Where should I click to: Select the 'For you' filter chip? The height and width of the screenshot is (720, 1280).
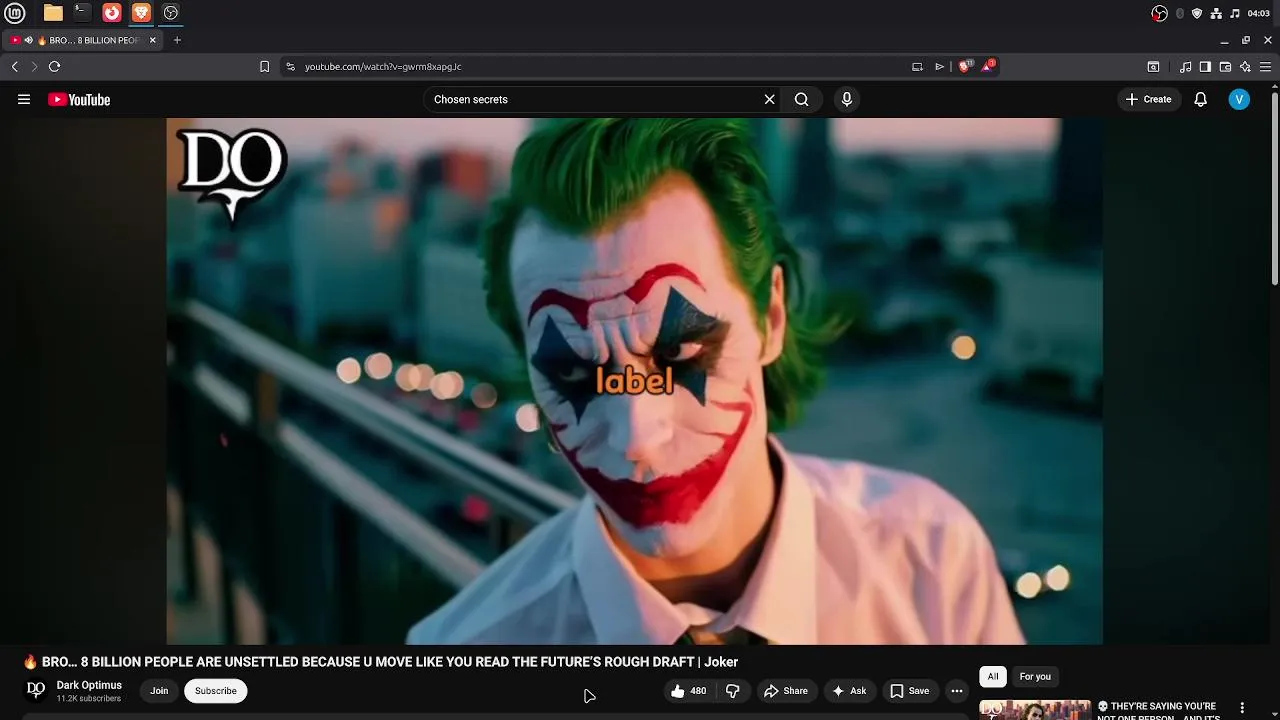[1035, 677]
